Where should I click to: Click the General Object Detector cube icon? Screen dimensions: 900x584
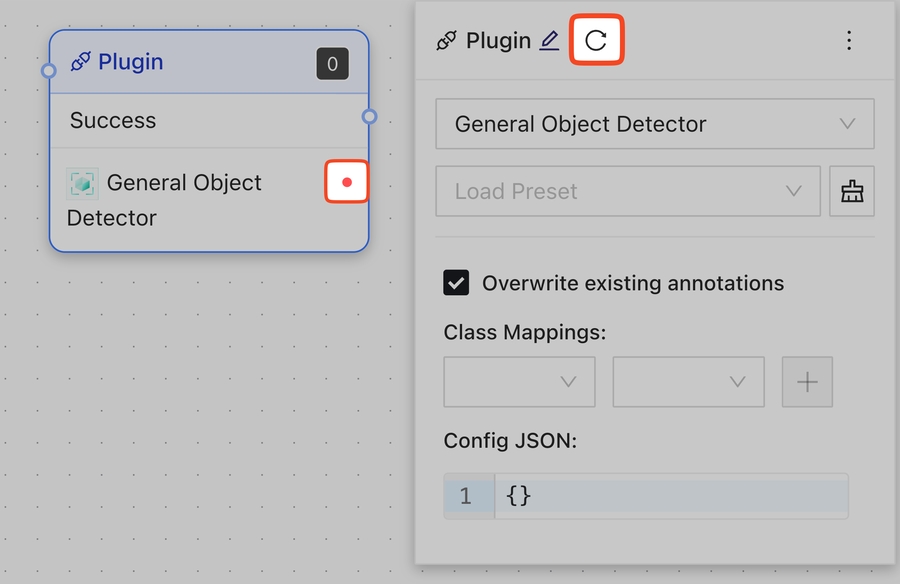(x=83, y=183)
